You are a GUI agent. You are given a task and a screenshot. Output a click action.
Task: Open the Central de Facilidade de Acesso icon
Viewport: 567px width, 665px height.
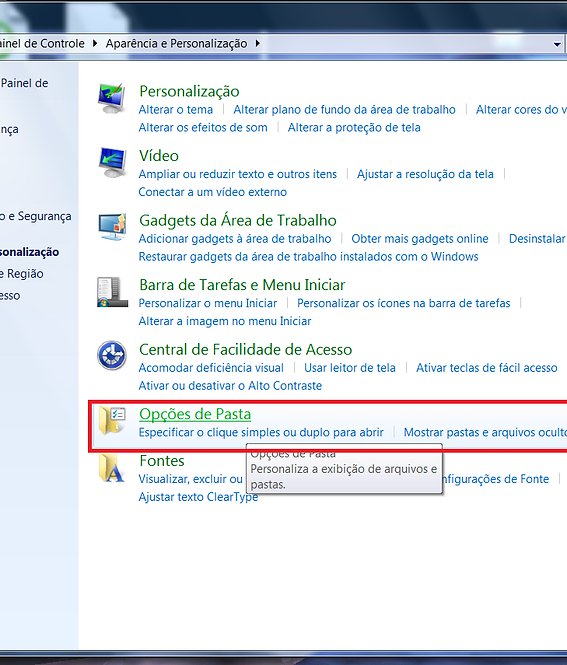(x=112, y=355)
